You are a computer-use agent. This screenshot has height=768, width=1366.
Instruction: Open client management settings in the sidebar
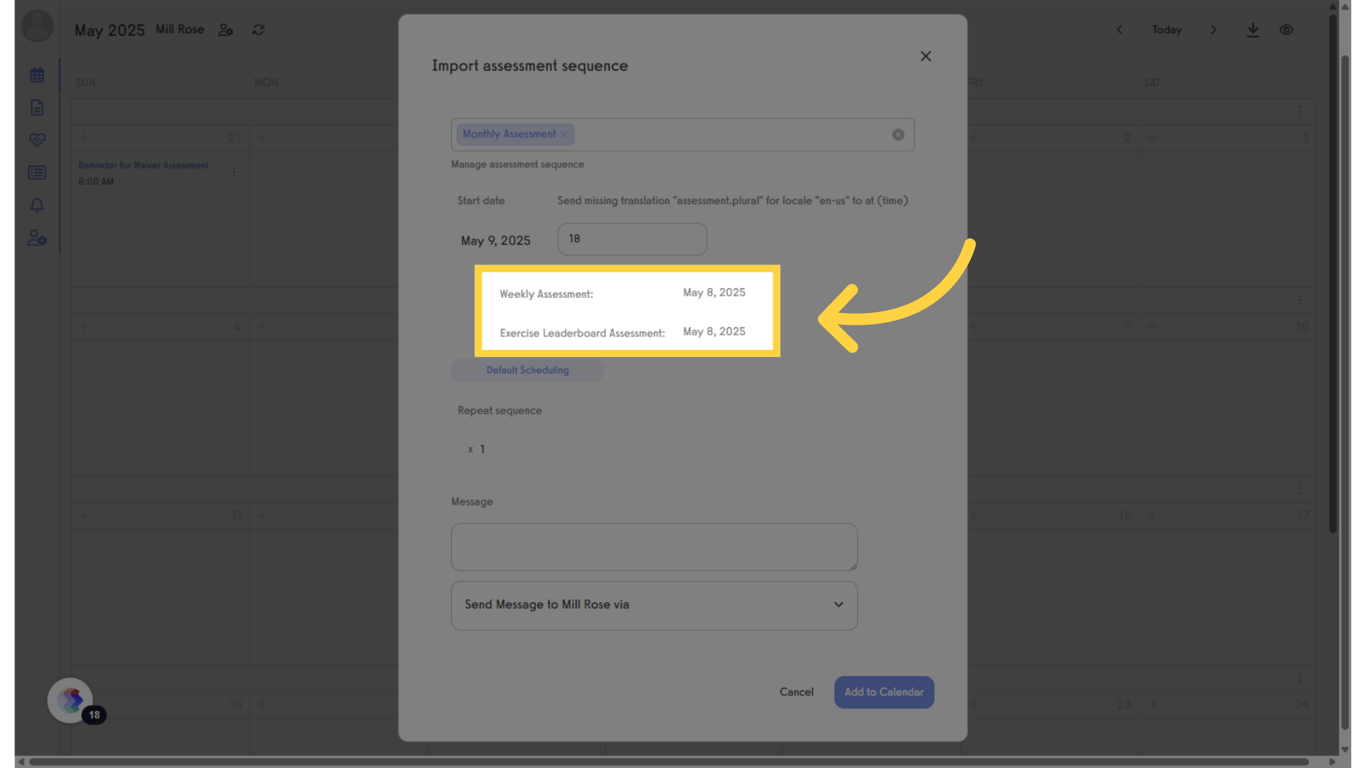pos(37,238)
